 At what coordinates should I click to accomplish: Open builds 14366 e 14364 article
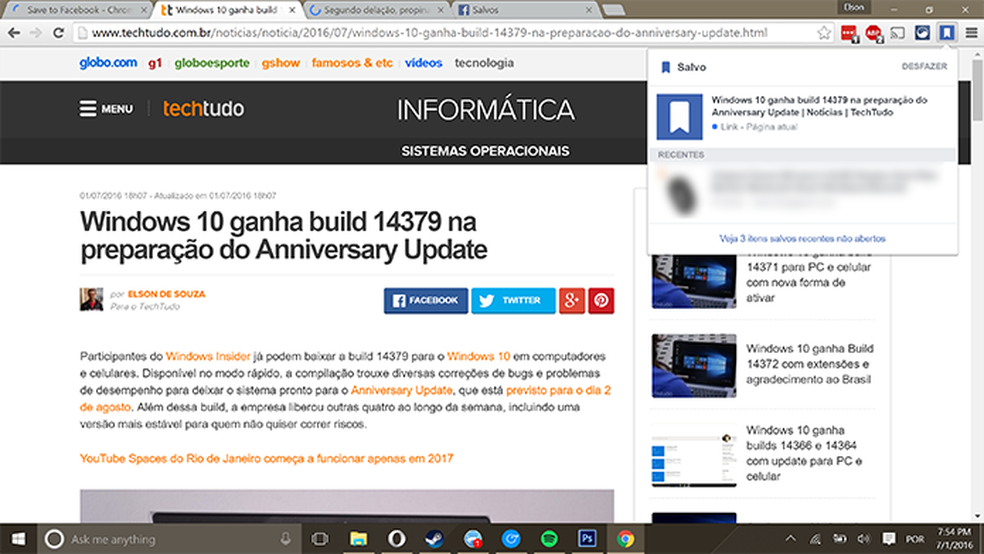pos(804,453)
